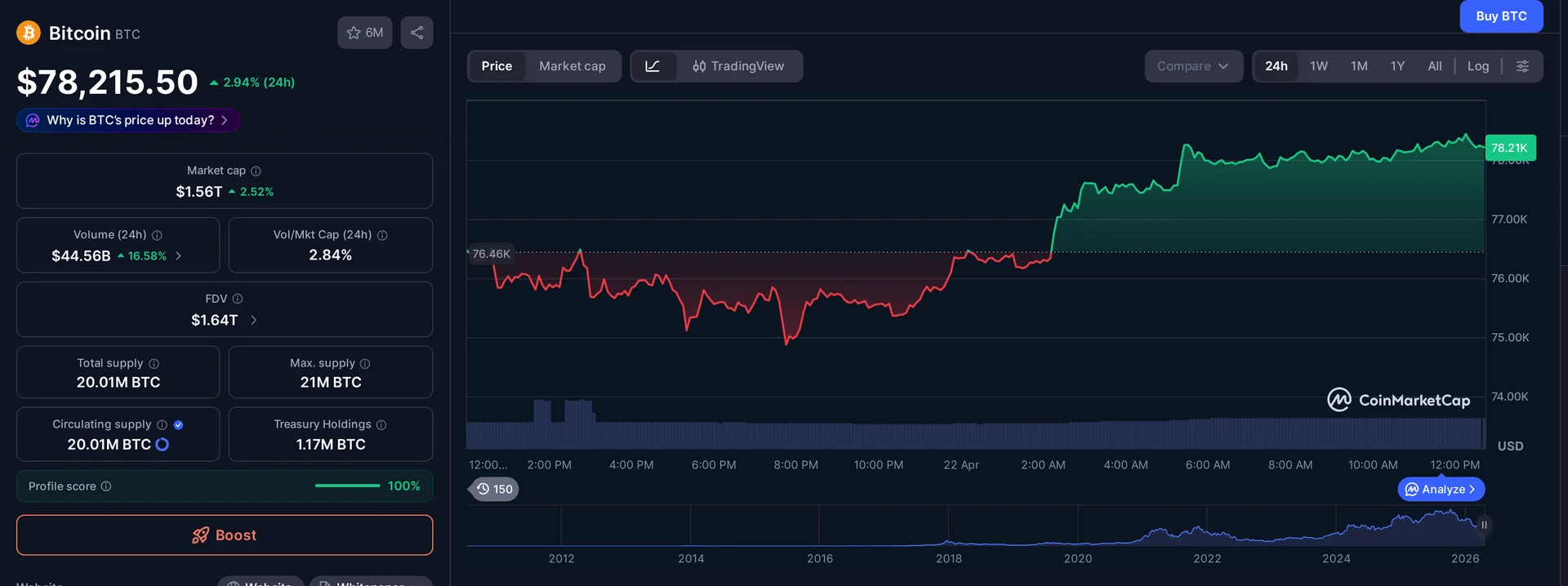The height and width of the screenshot is (586, 1568).
Task: Expand Volume (24h) details chevron
Action: coord(178,255)
